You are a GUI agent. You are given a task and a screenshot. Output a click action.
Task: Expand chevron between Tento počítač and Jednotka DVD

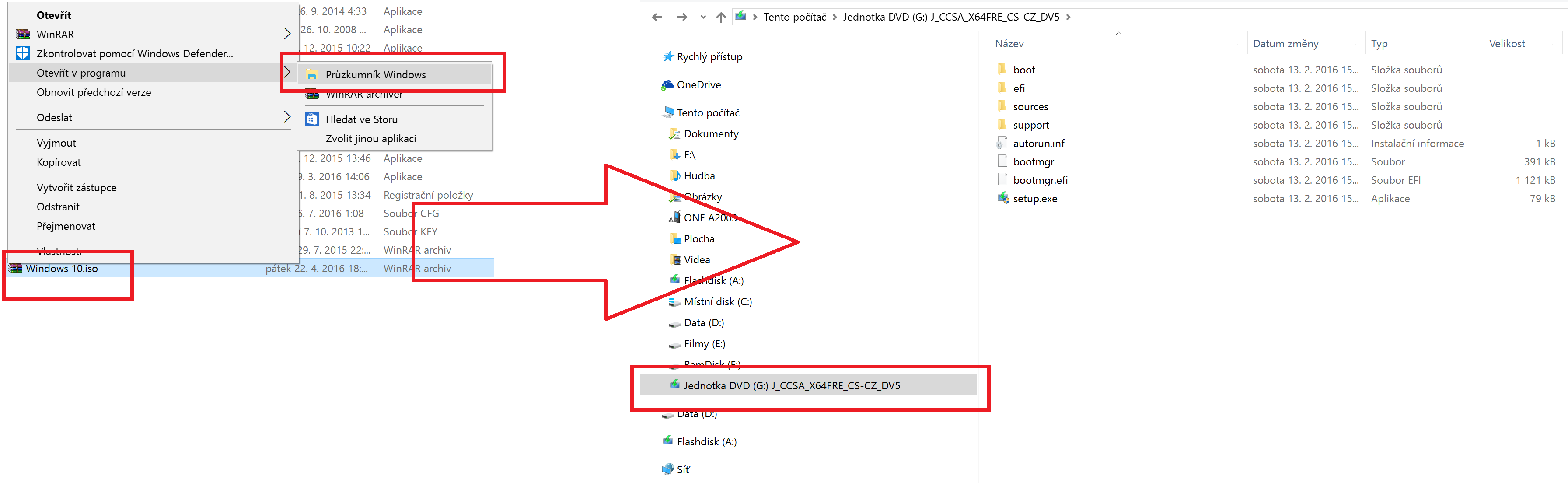point(835,17)
